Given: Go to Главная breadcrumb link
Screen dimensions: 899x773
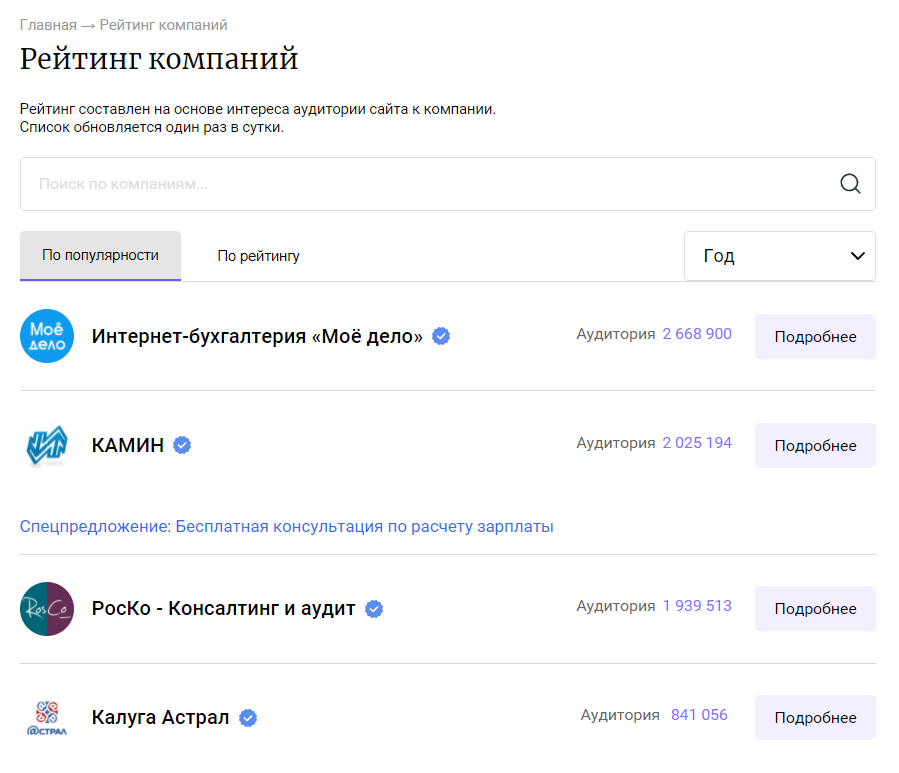Looking at the screenshot, I should [48, 25].
